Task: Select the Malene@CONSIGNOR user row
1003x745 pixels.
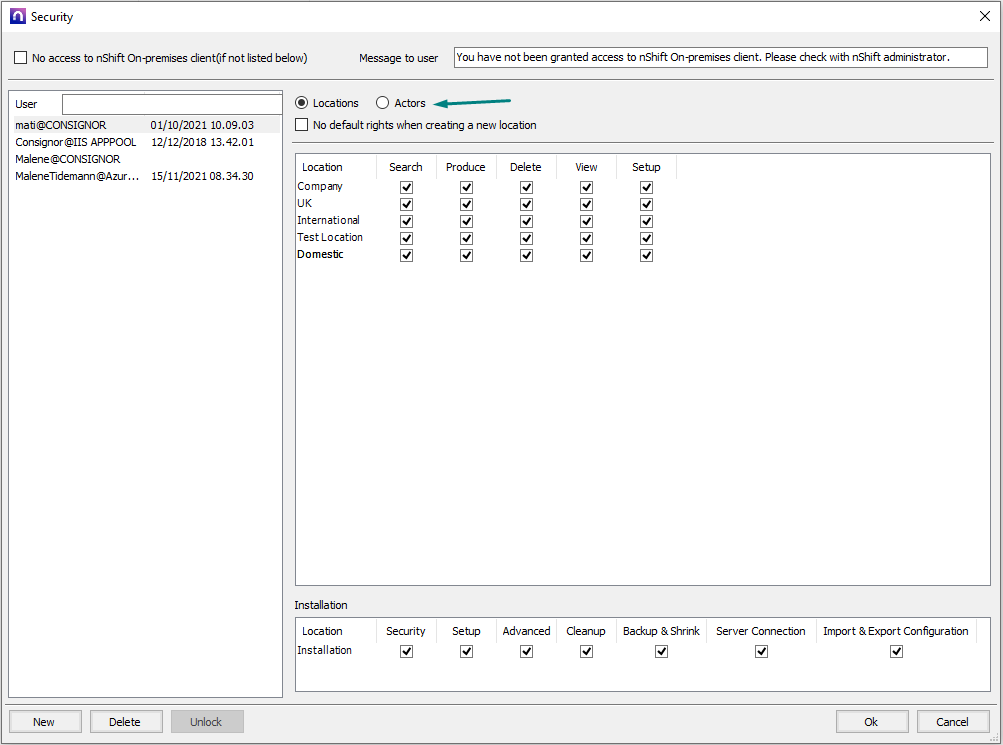Action: [68, 159]
